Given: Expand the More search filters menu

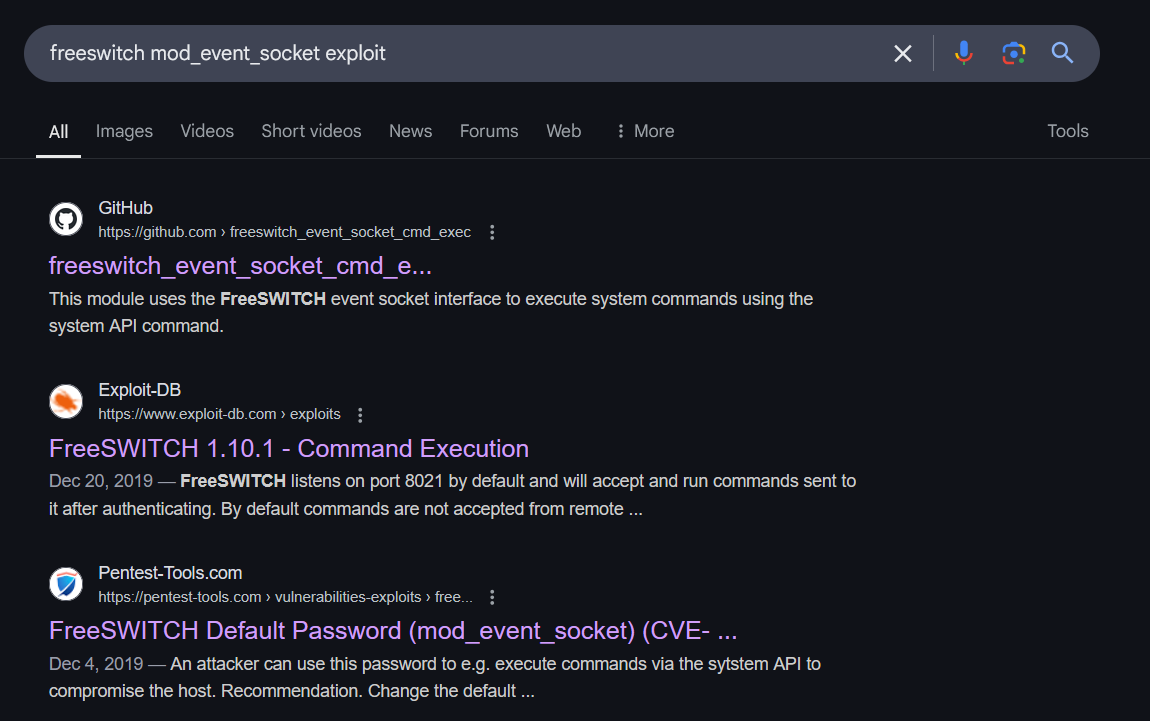Looking at the screenshot, I should click(645, 131).
